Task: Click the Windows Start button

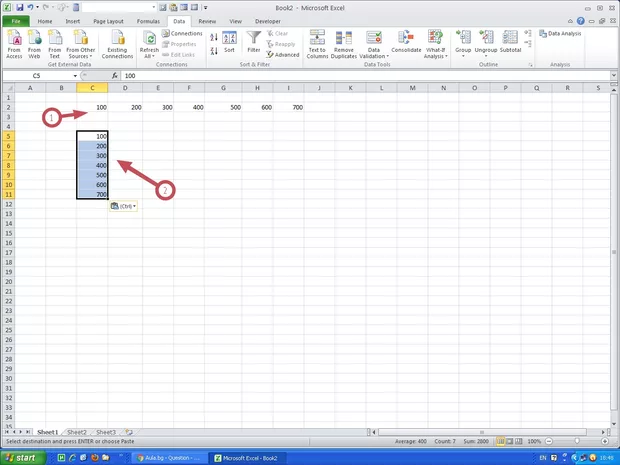Action: pyautogui.click(x=22, y=457)
